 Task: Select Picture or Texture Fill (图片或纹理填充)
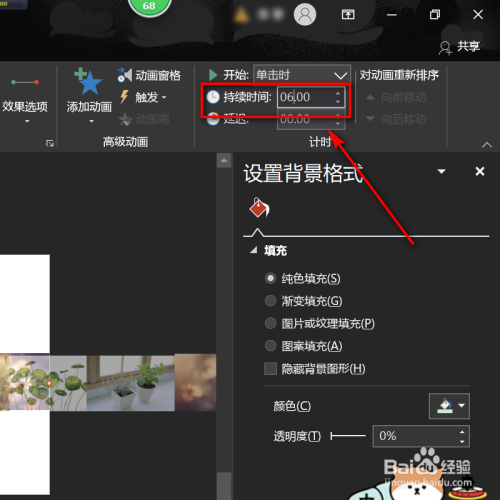(x=270, y=323)
